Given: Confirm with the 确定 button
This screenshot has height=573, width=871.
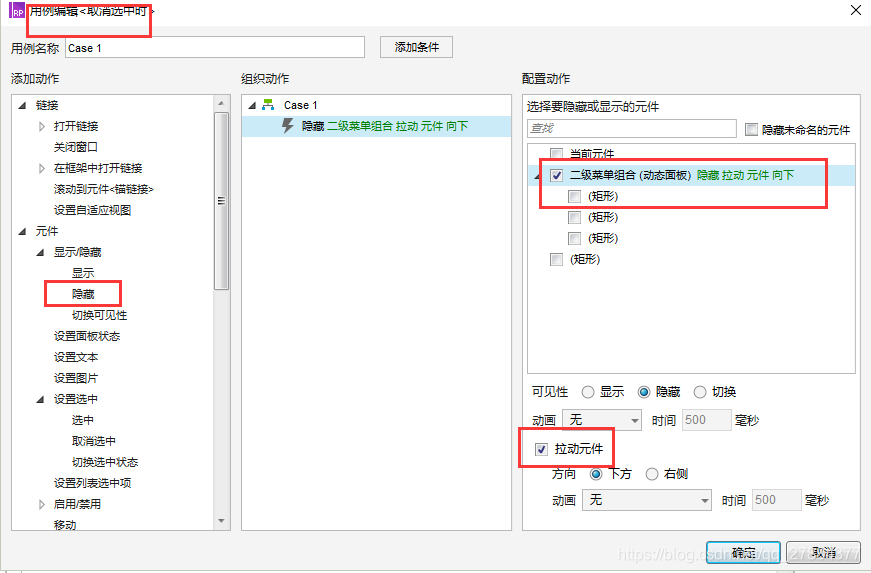Looking at the screenshot, I should (743, 552).
